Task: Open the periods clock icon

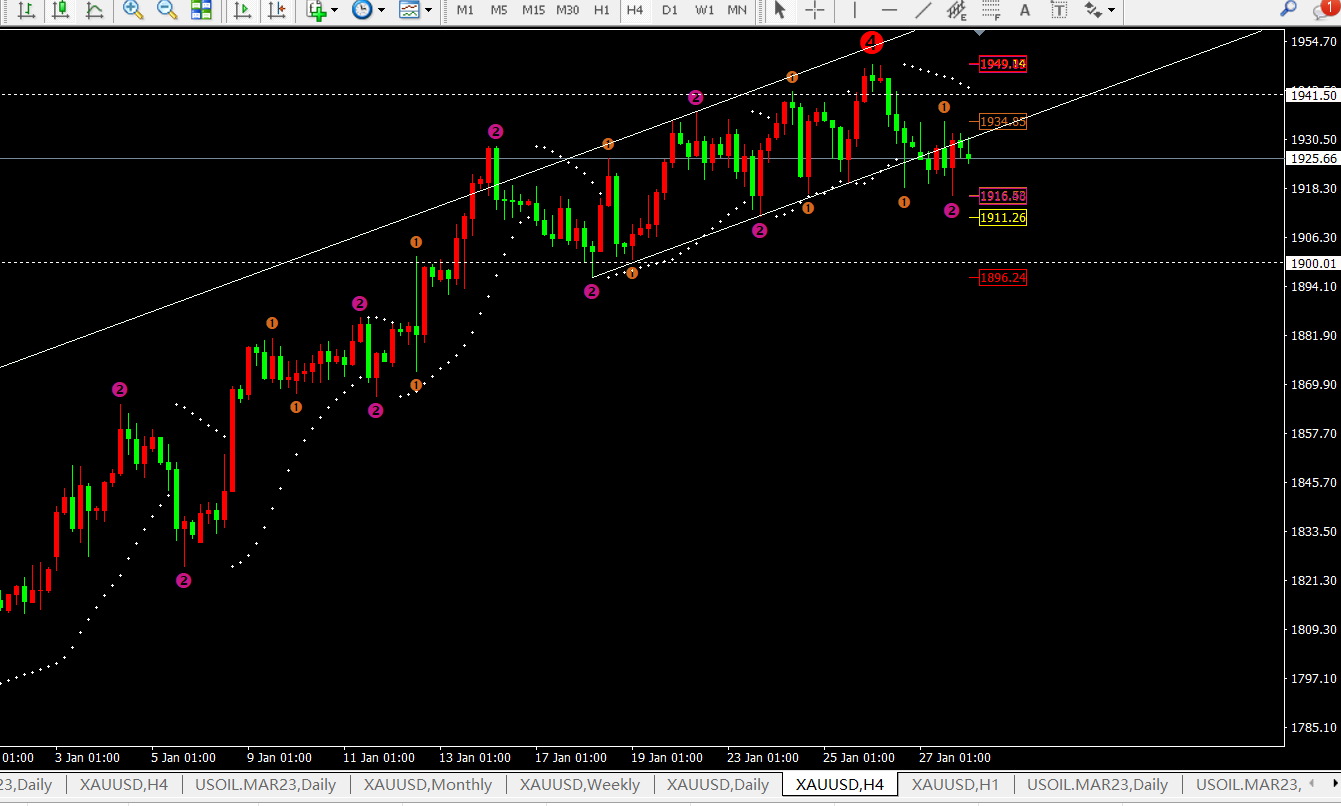Action: (362, 11)
